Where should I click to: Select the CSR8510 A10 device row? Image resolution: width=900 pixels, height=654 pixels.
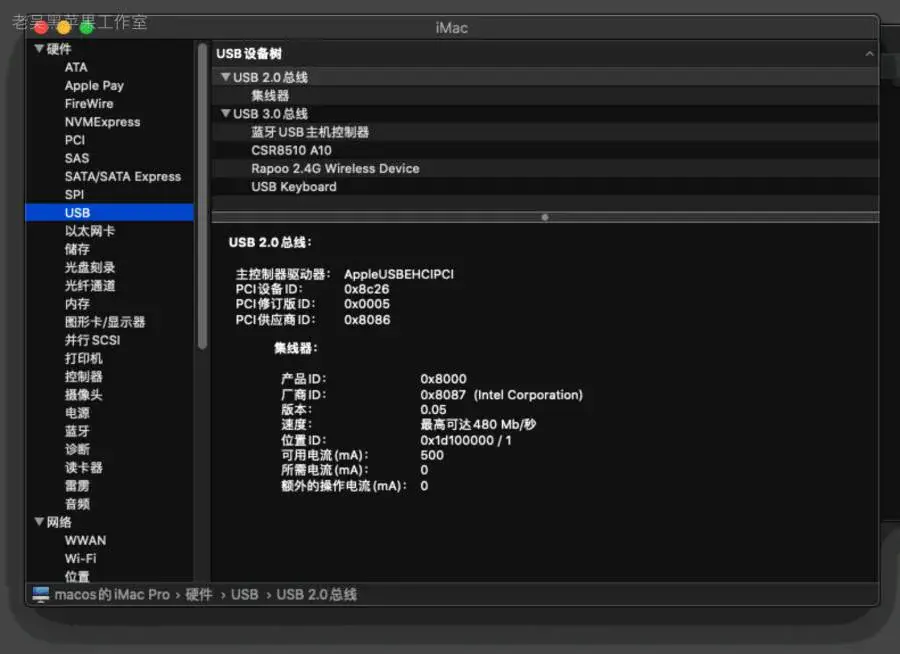(545, 150)
